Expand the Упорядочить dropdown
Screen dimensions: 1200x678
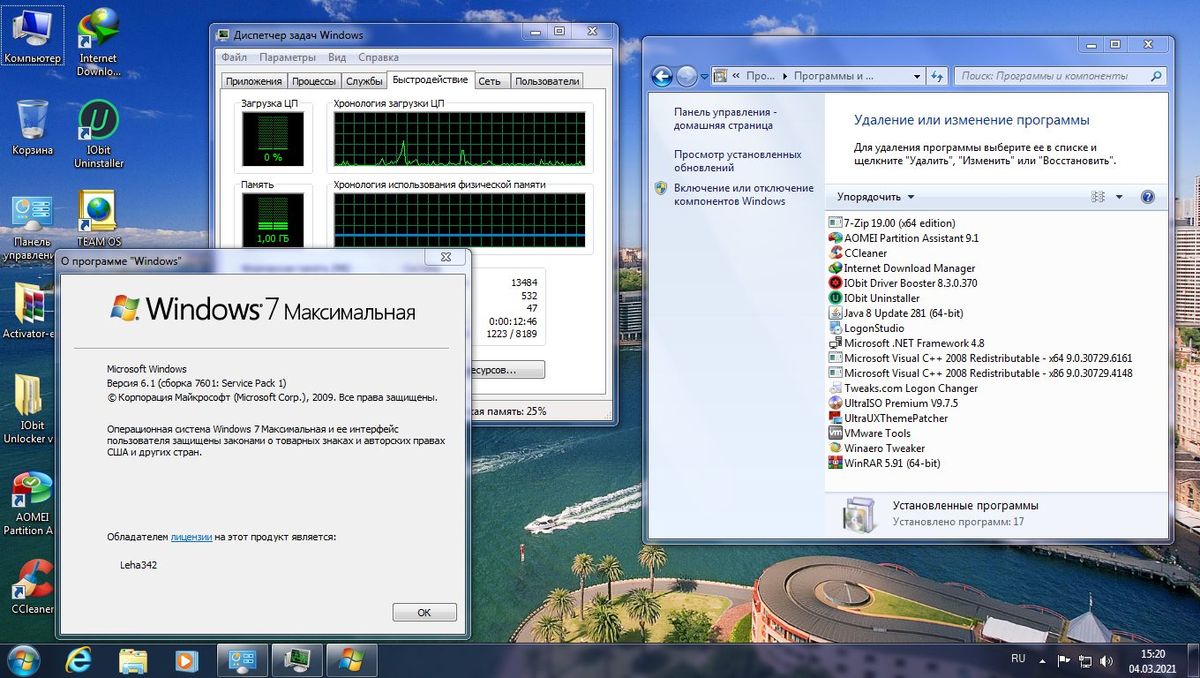click(x=875, y=197)
